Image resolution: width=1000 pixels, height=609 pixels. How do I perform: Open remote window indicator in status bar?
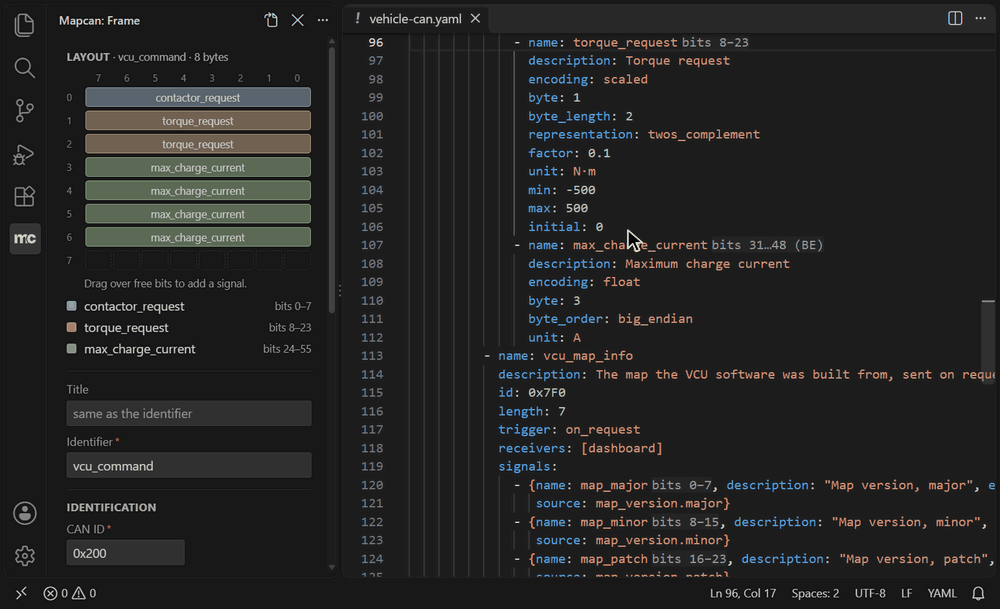click(21, 593)
